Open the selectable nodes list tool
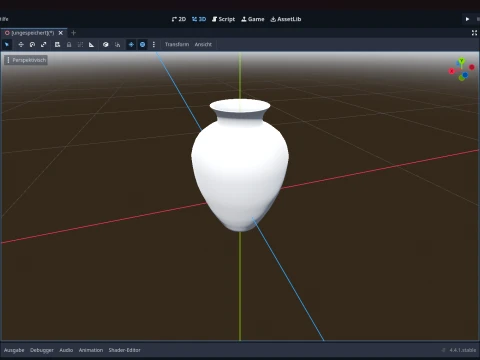This screenshot has width=480, height=360. pos(57,44)
